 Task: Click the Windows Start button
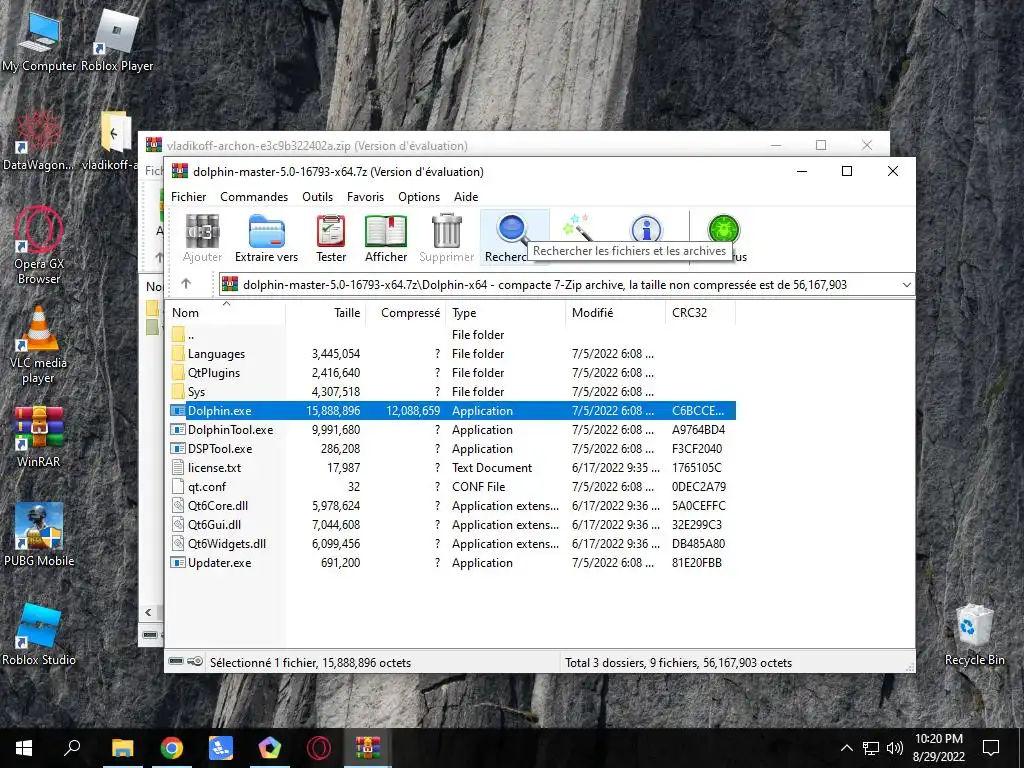tap(24, 748)
